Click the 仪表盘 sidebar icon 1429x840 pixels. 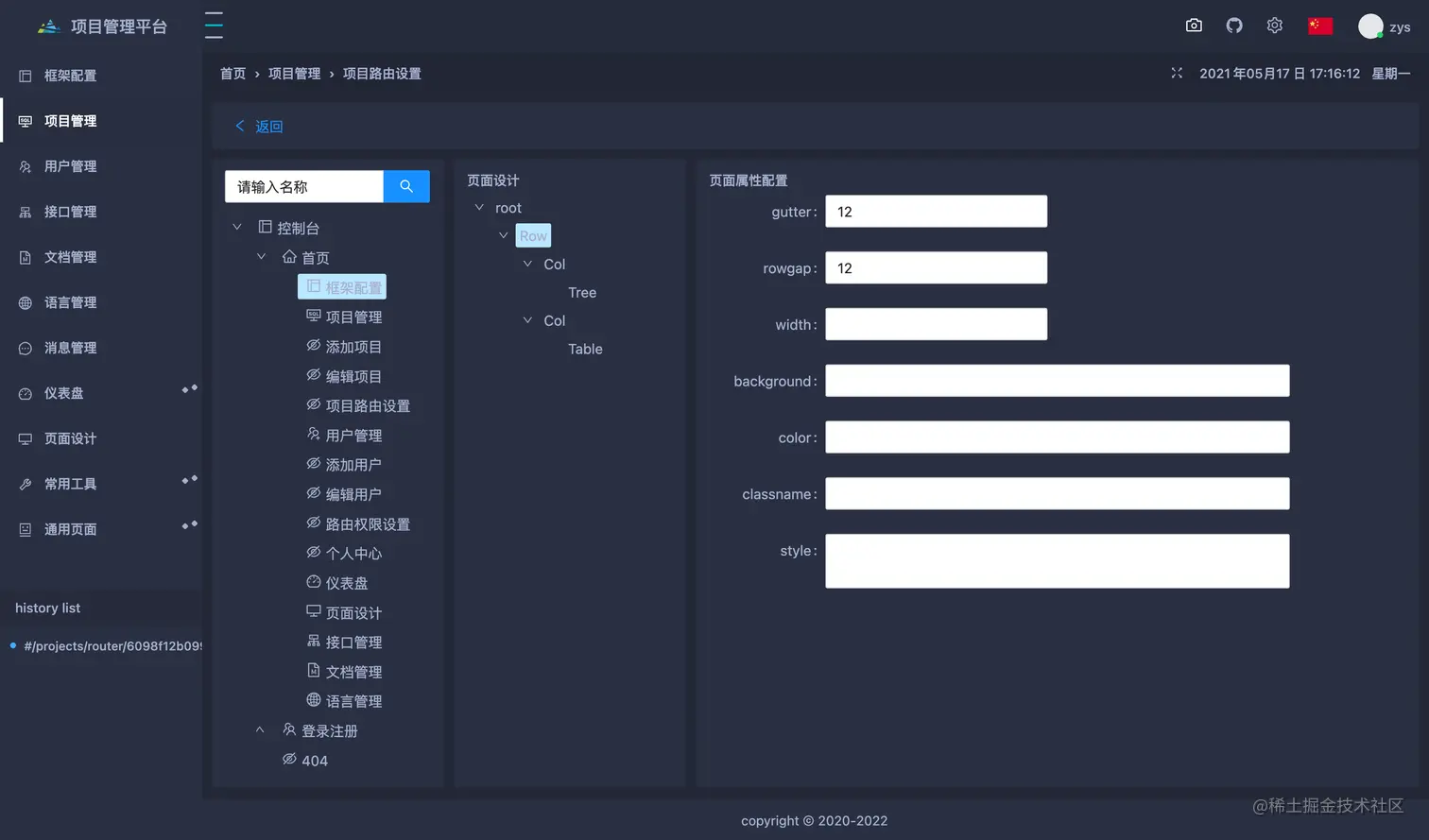coord(26,393)
